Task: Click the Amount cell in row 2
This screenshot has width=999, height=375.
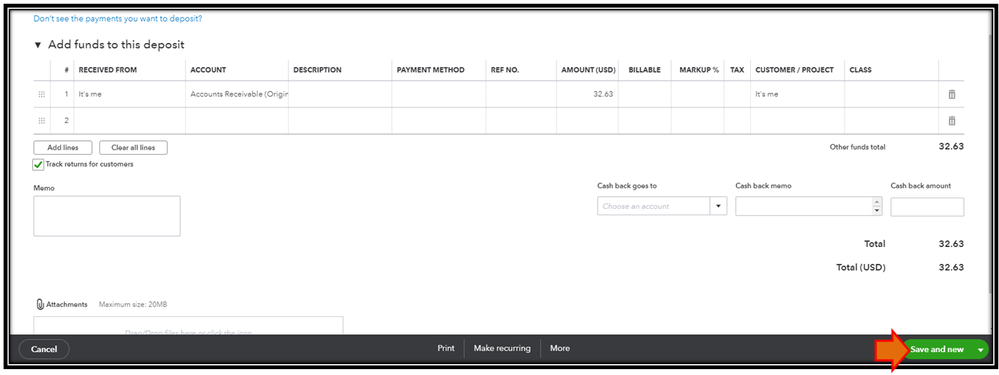Action: [x=587, y=121]
